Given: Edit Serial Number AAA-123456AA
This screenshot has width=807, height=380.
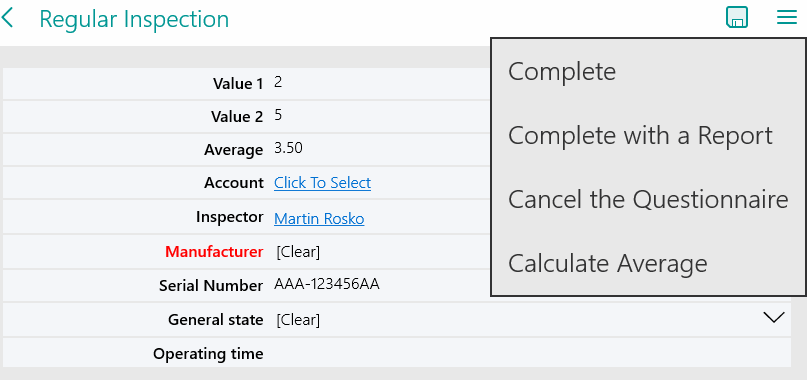Looking at the screenshot, I should click(x=327, y=284).
